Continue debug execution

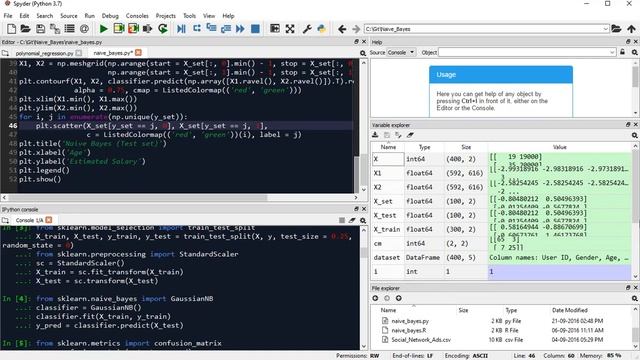pos(240,29)
